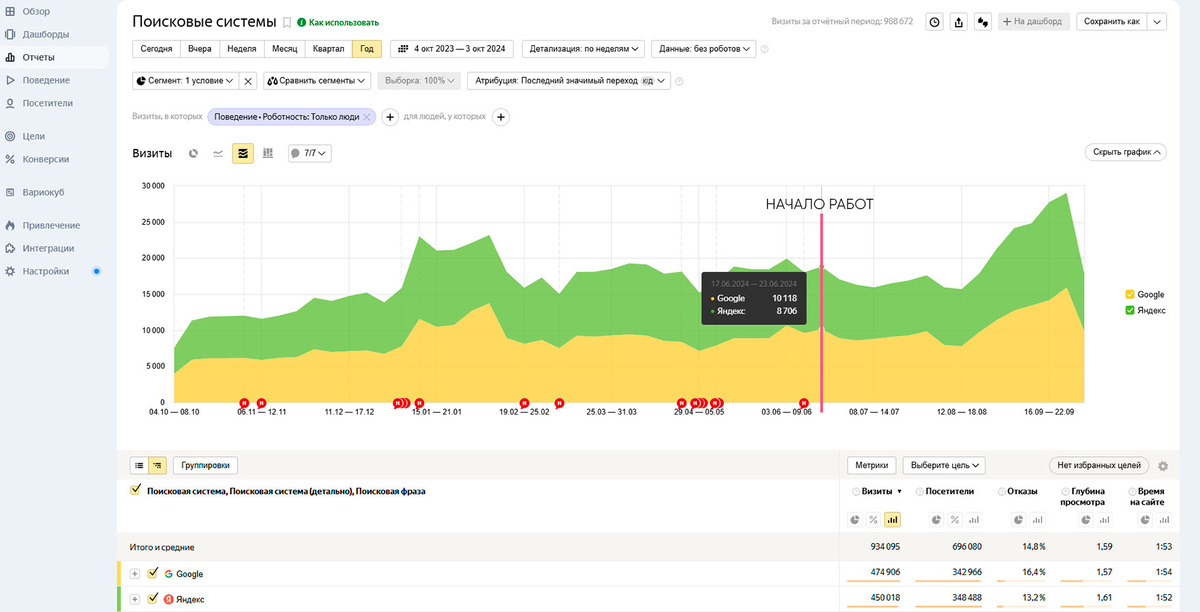The width and height of the screenshot is (1200, 612).
Task: Go to Поведение sidebar section
Action: (x=46, y=80)
